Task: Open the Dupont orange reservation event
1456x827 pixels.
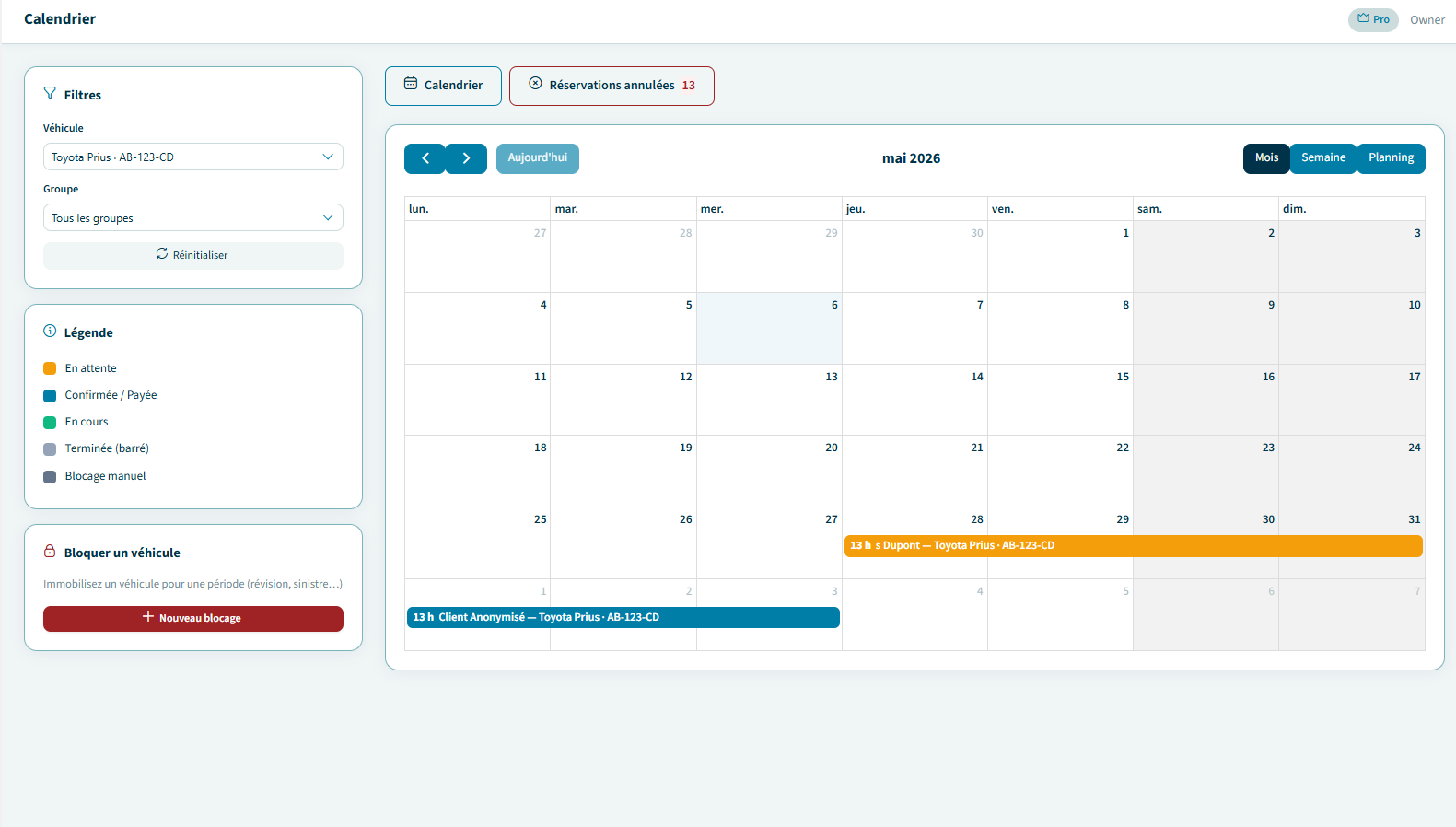Action: [x=1134, y=546]
